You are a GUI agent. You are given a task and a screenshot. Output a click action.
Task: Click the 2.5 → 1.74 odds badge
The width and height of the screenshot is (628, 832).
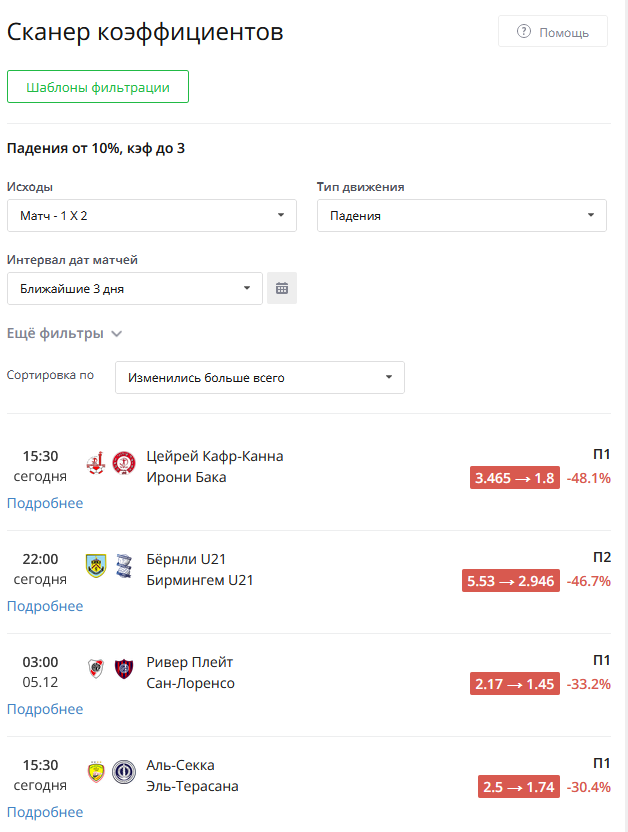point(519,786)
